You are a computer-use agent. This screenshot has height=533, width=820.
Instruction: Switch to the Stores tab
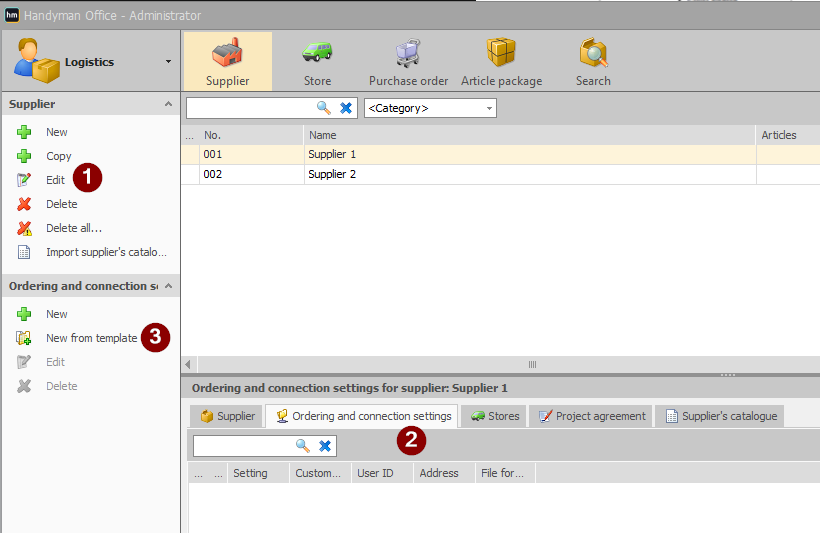[x=494, y=416]
